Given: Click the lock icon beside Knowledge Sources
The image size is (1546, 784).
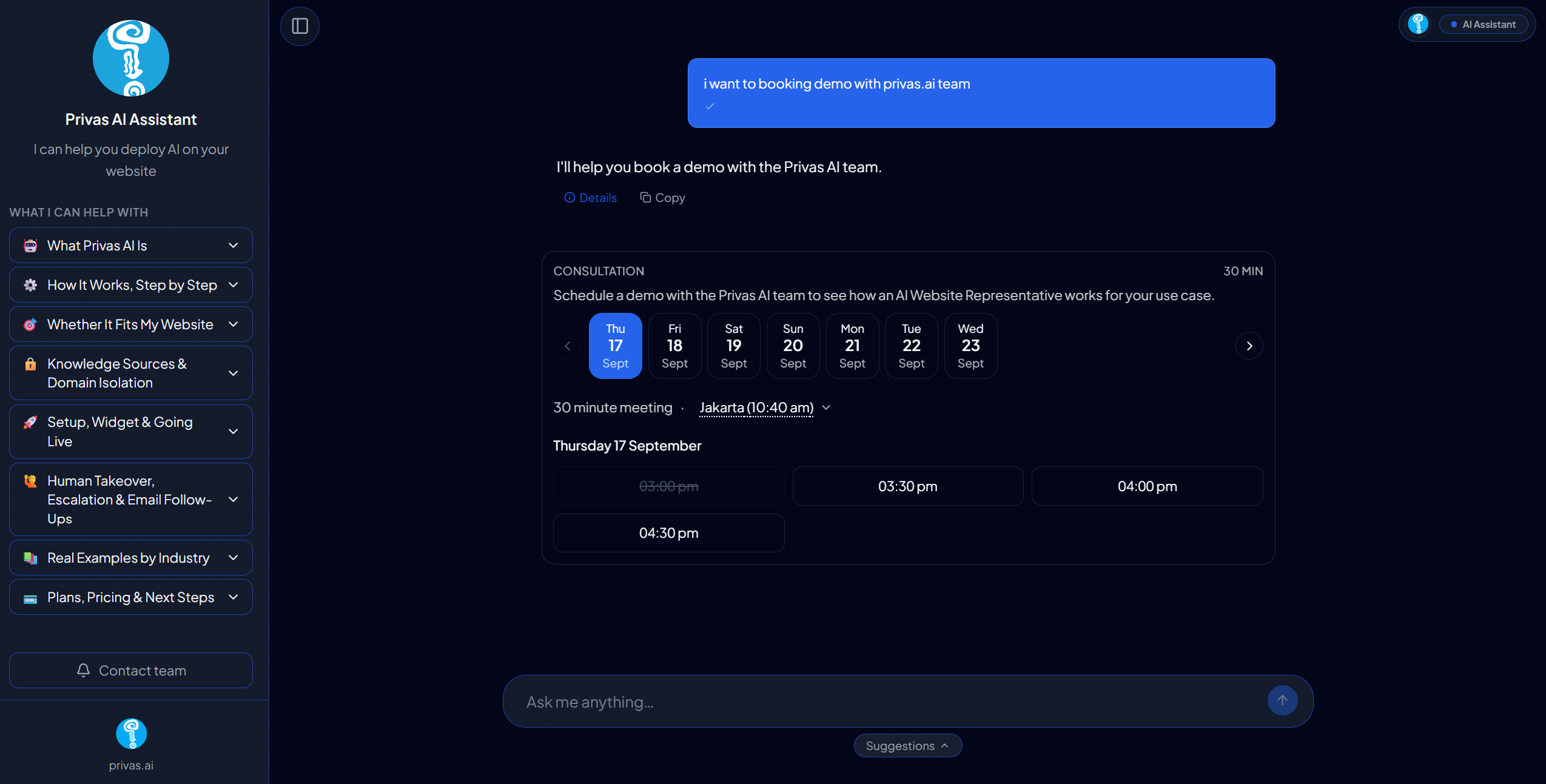Looking at the screenshot, I should pos(30,364).
